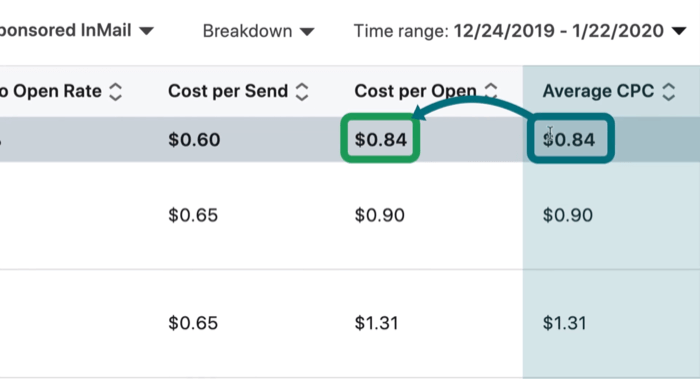Viewport: 700px width, 379px height.
Task: Click the 12/24/2019 - 1/22/2020 date text
Action: click(x=559, y=31)
